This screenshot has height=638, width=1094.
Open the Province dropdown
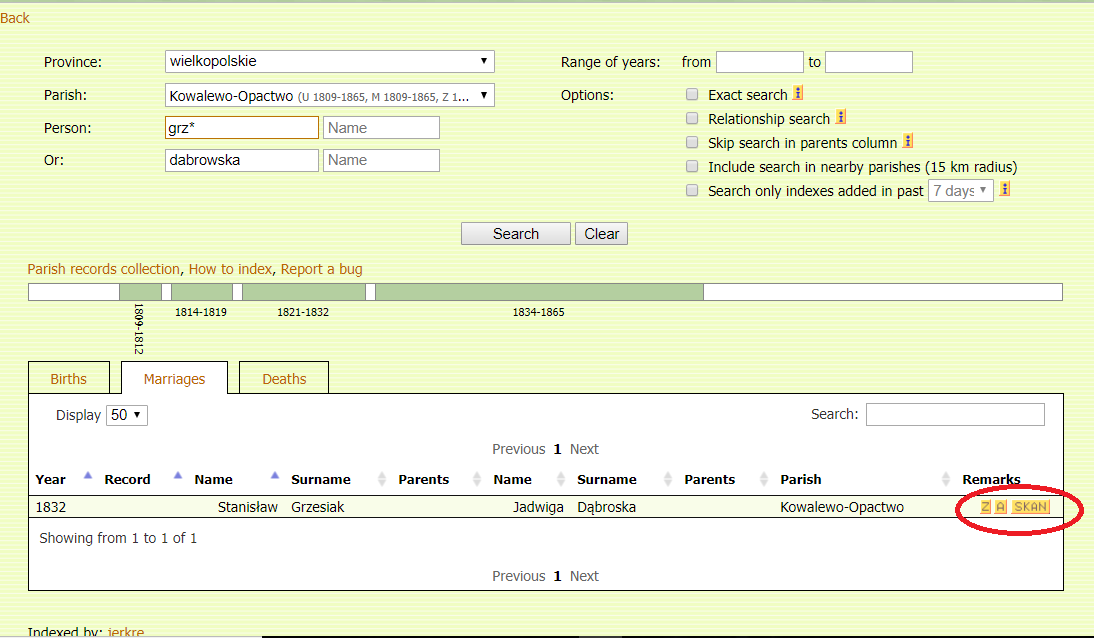(x=330, y=61)
